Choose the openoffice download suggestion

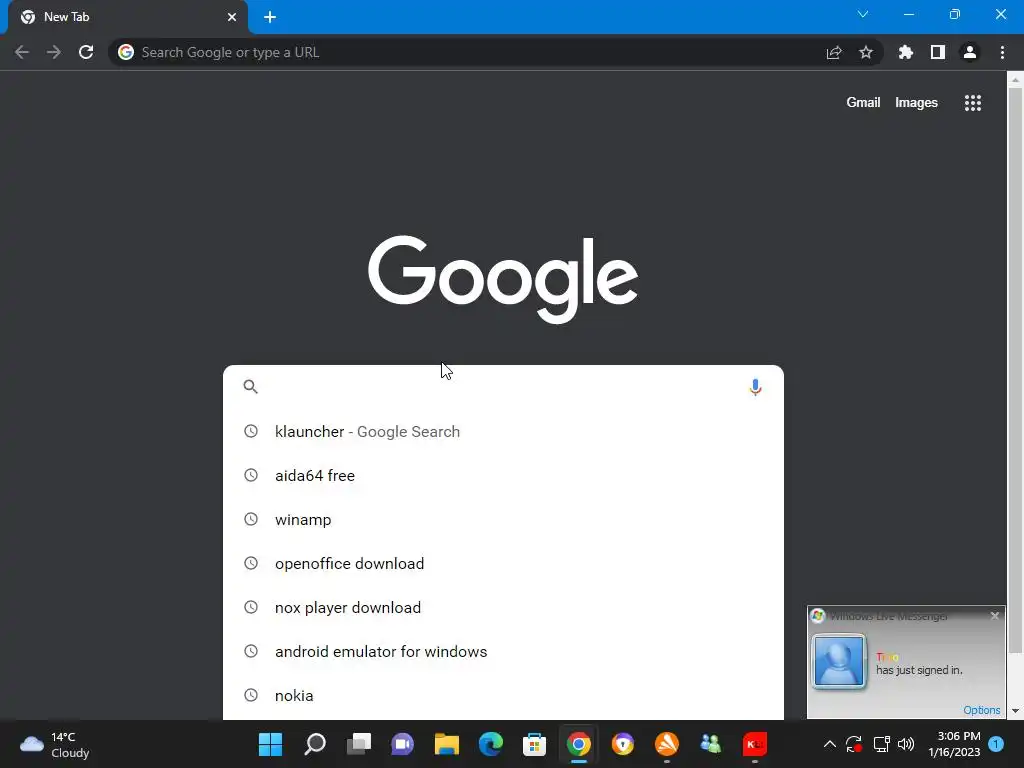click(503, 564)
